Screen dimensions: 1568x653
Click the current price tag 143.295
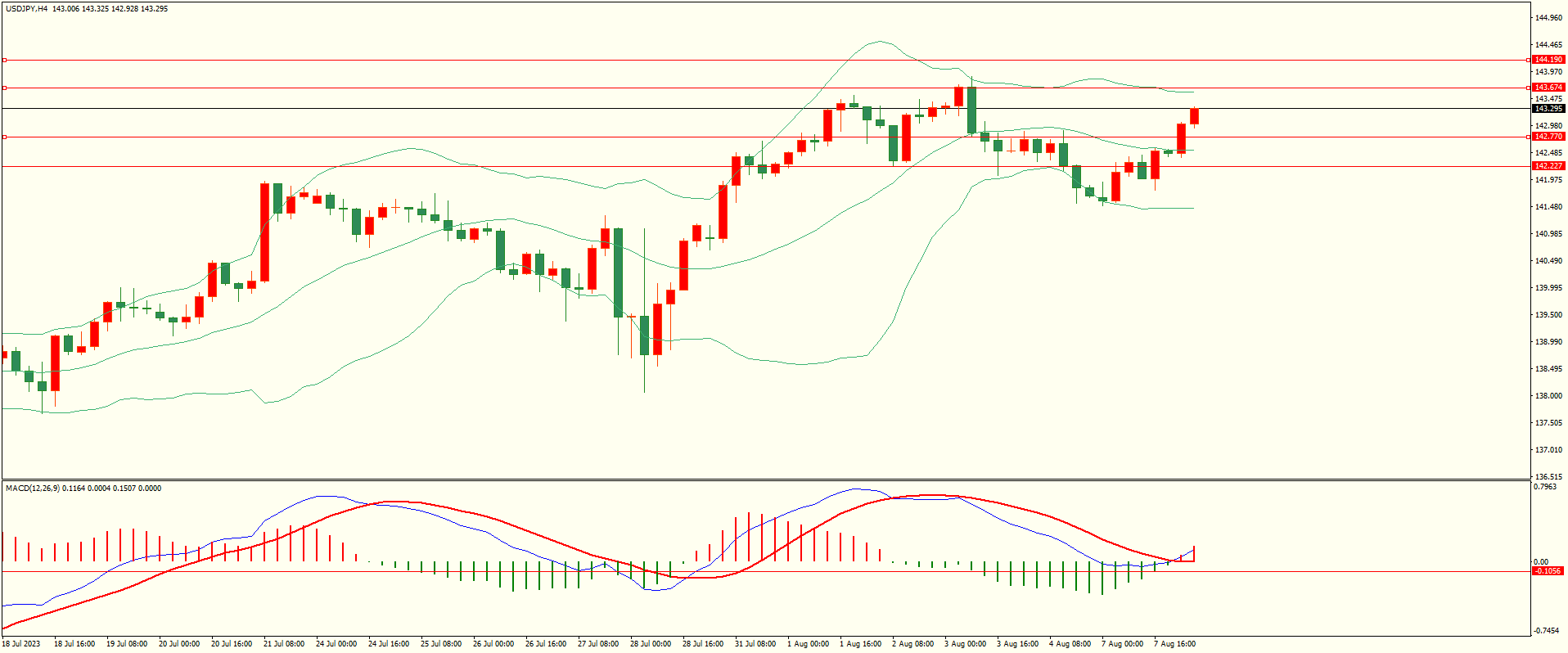coord(1548,109)
